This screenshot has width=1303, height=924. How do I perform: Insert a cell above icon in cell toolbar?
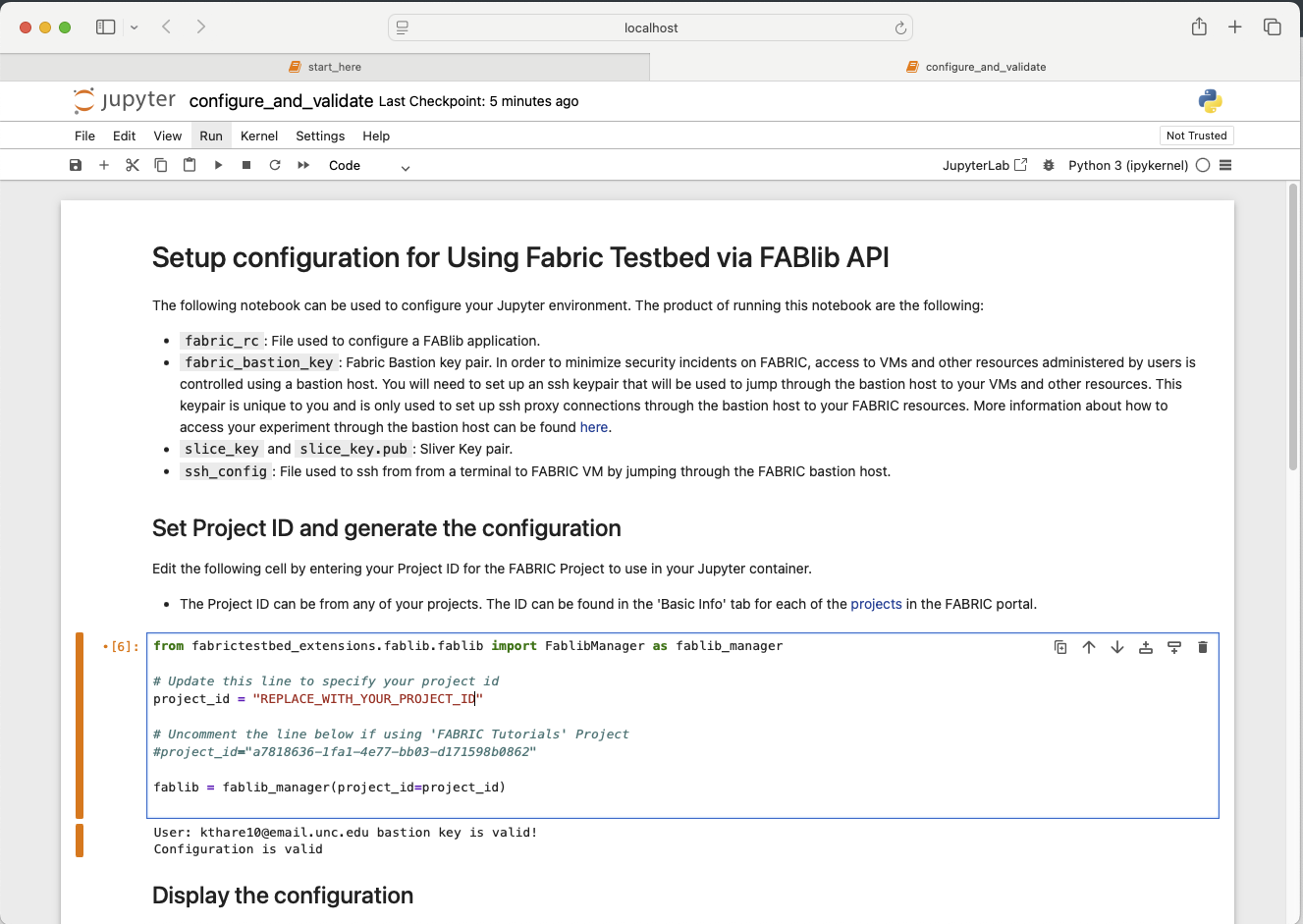(x=1146, y=647)
